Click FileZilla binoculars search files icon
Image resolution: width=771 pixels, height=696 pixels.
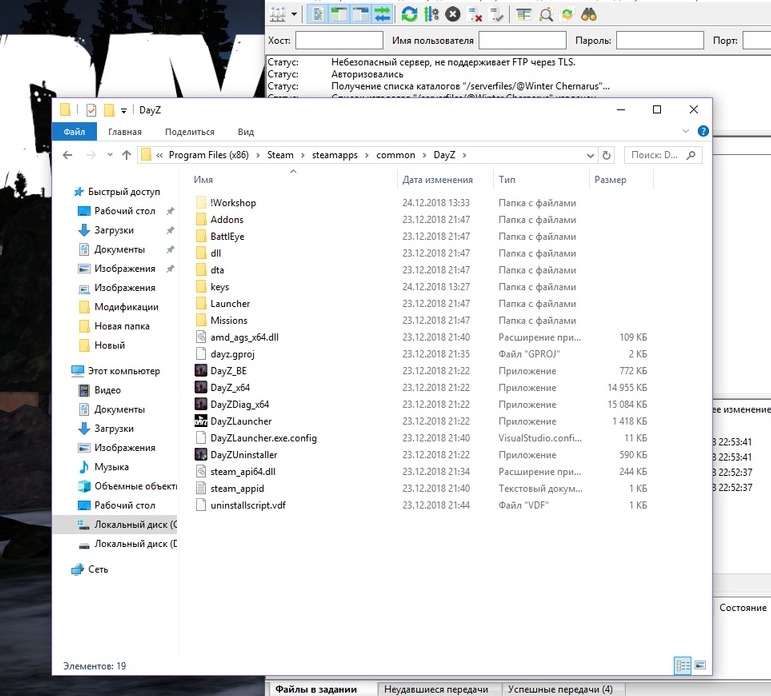point(589,14)
